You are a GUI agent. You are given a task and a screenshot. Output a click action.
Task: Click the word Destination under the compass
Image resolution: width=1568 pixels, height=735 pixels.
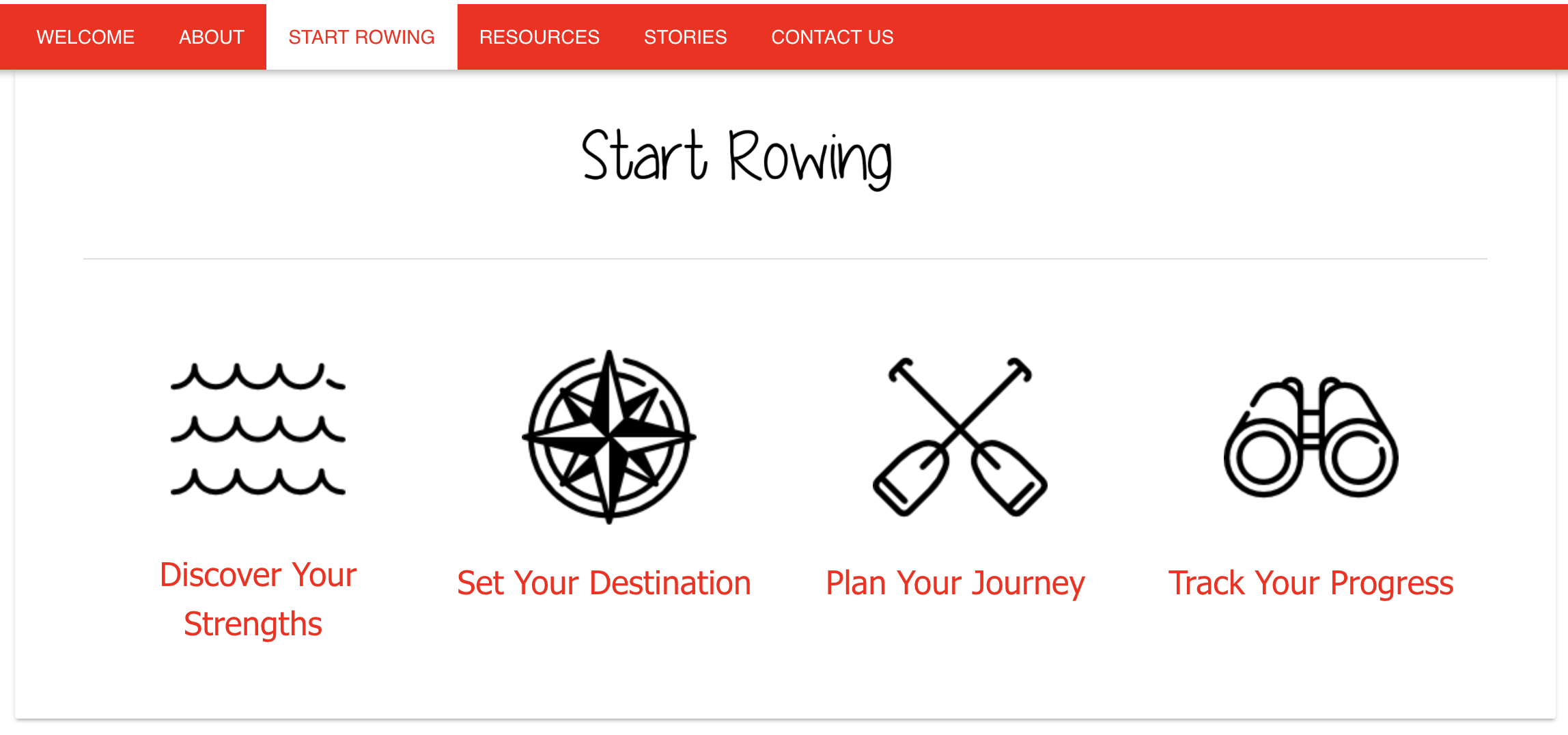point(670,583)
